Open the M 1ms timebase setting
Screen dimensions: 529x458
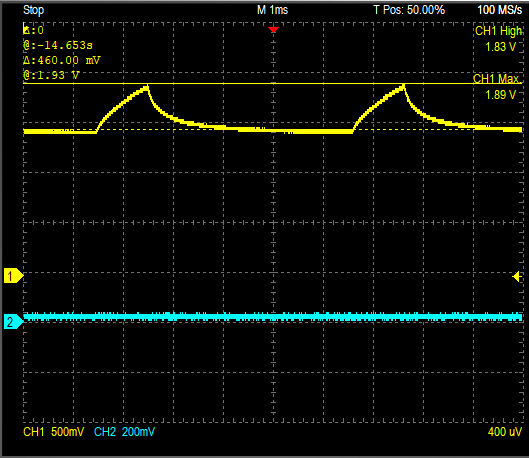(x=272, y=10)
